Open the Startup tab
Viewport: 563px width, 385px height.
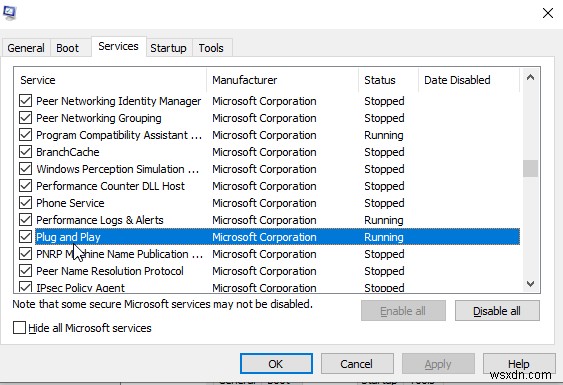168,48
